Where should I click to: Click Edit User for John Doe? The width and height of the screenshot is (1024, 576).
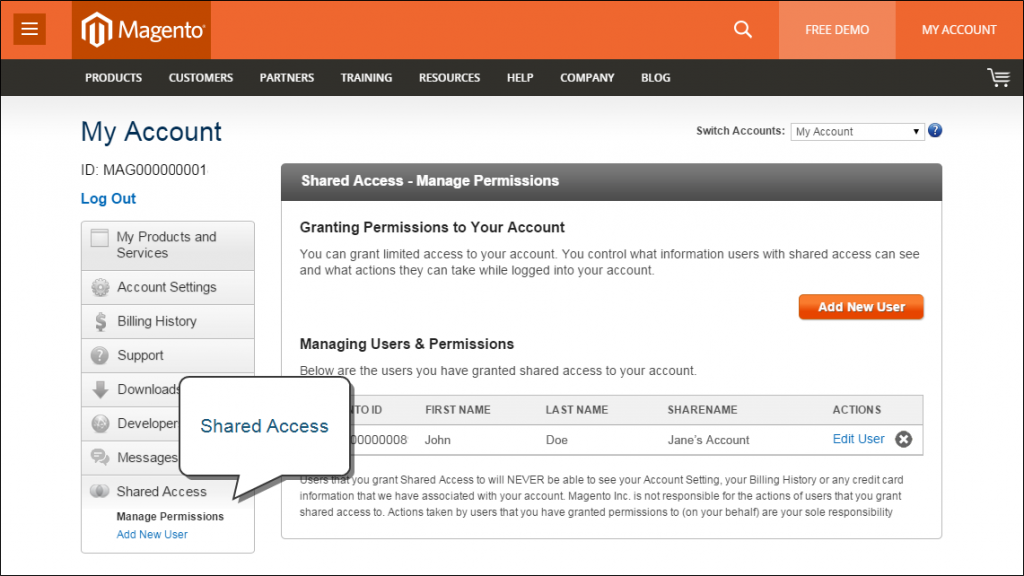(858, 439)
